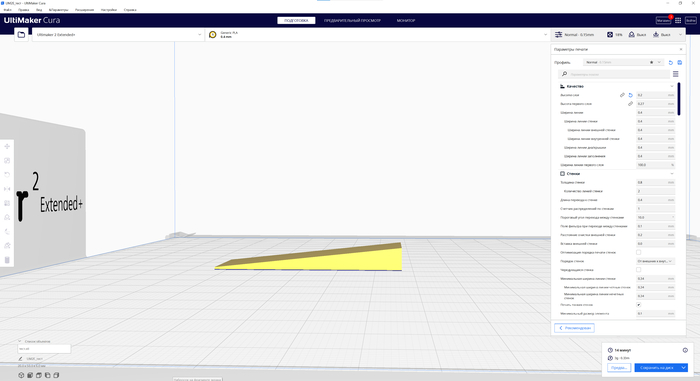Click support status indicator in settings bar
Viewport: 700px width, 381px height.
tap(638, 34)
